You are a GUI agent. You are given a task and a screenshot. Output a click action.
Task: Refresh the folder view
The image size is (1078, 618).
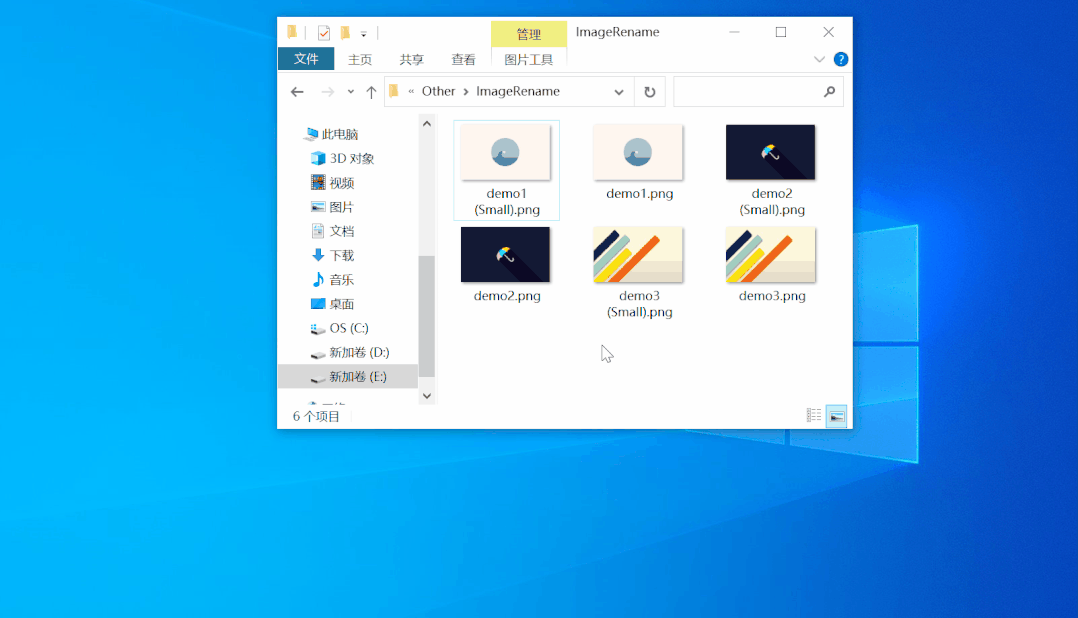click(x=649, y=91)
